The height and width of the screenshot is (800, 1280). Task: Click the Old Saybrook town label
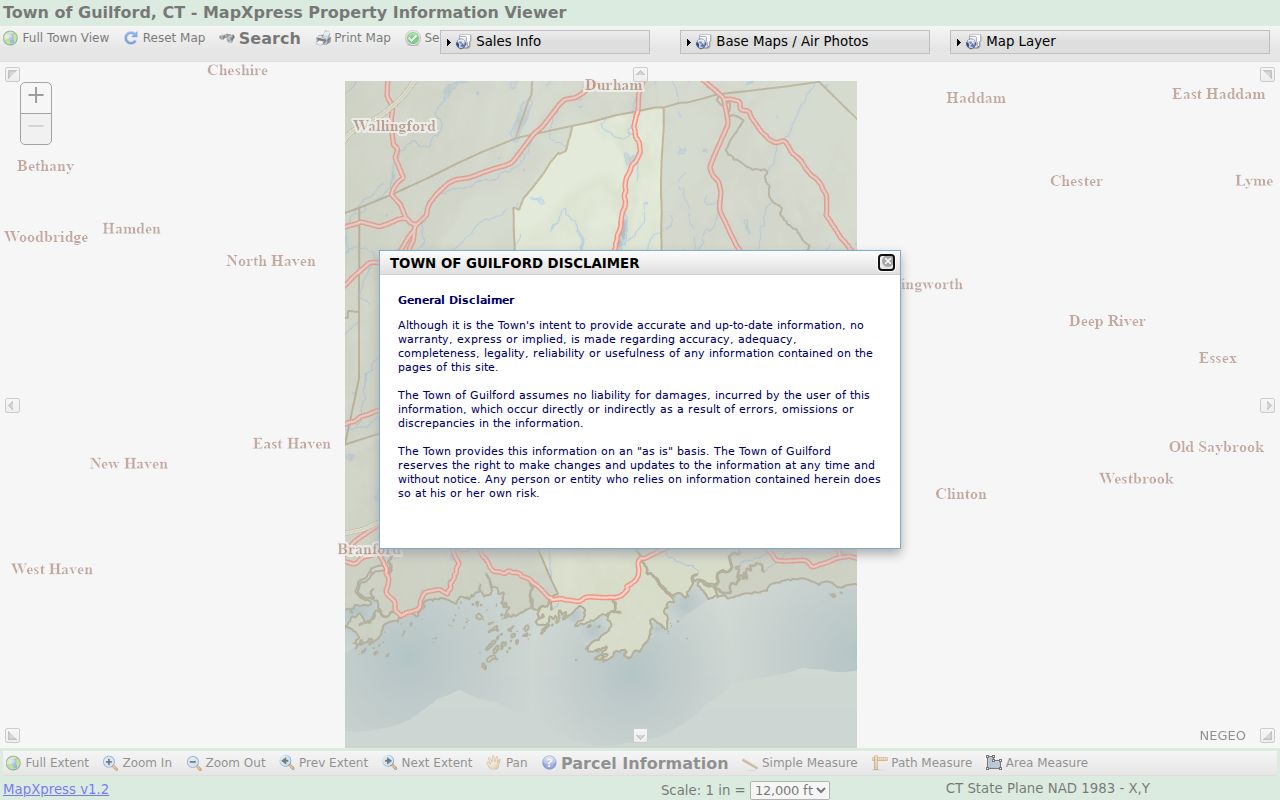click(x=1216, y=447)
